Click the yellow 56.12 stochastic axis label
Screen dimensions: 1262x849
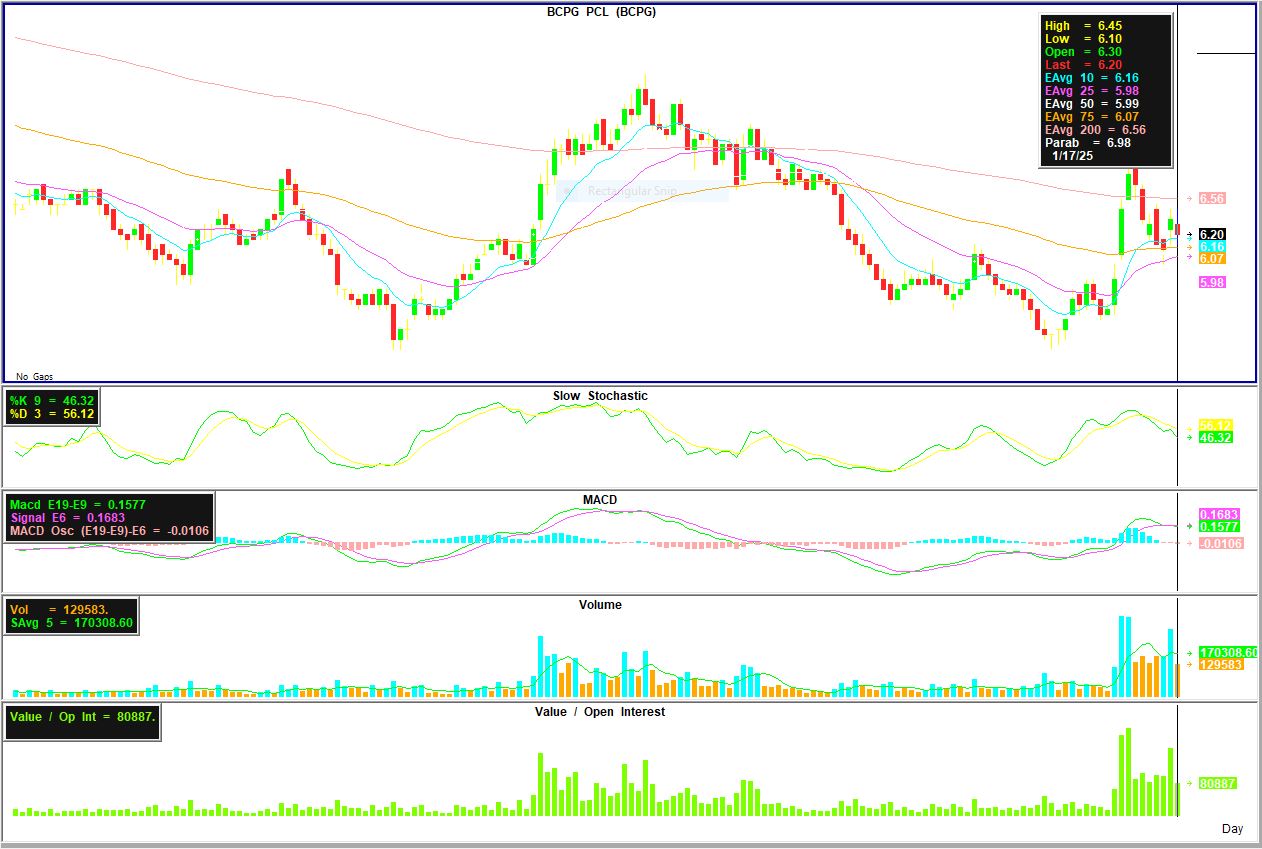1215,425
